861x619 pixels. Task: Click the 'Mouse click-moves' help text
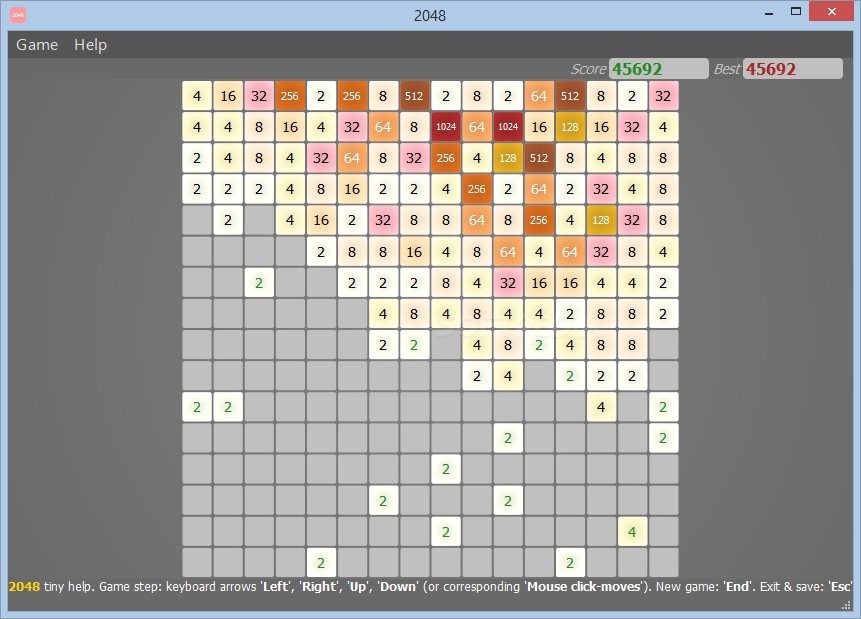pos(584,587)
